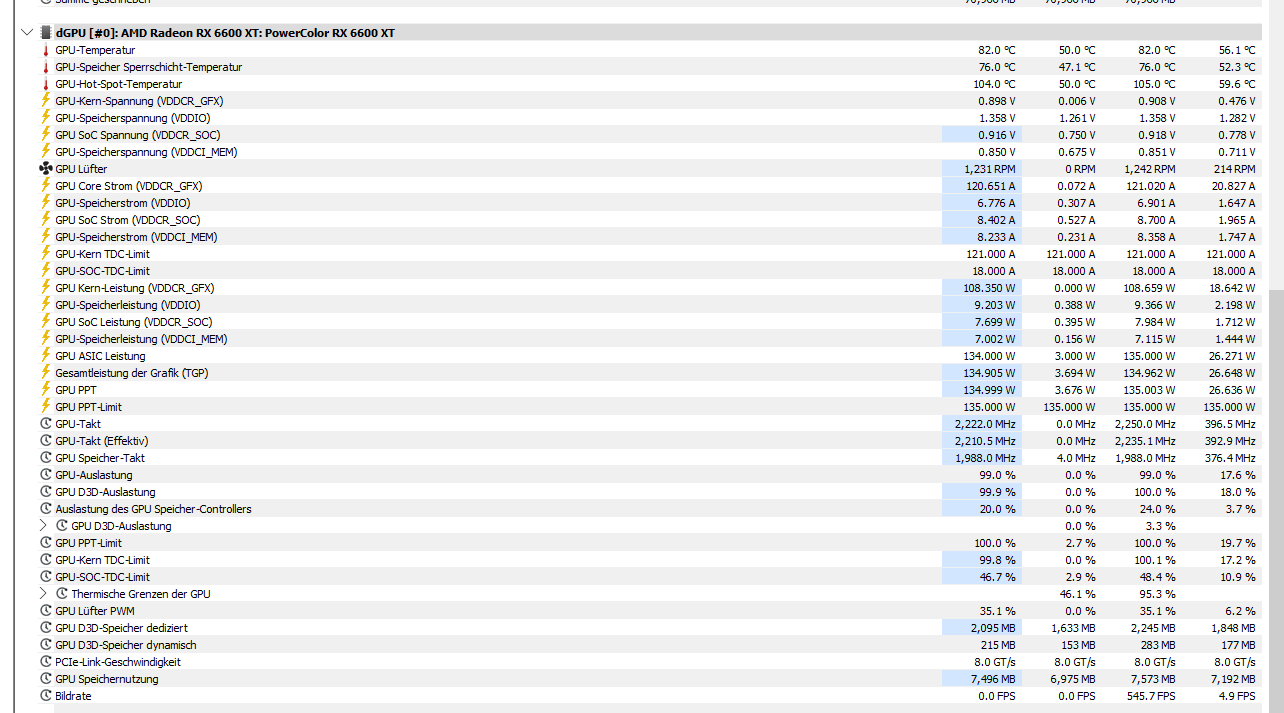The image size is (1284, 713).
Task: Click lightning icon of GPU-Kern TDC-Limit amps row
Action: click(x=45, y=254)
